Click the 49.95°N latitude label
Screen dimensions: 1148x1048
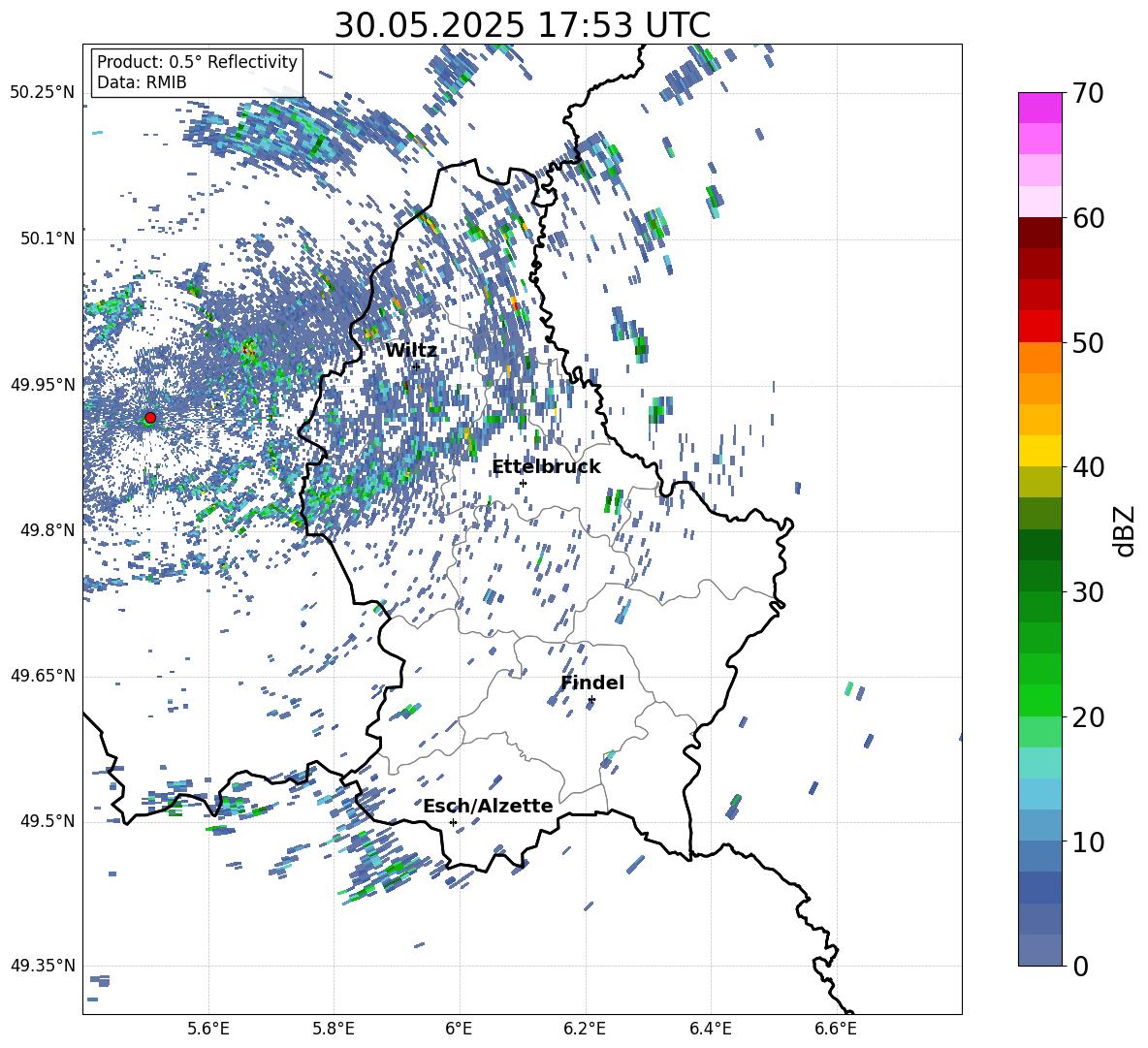click(43, 385)
